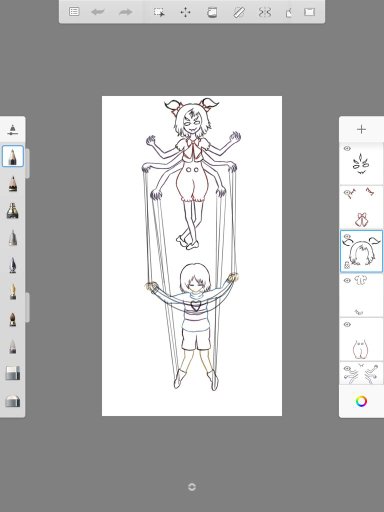Hide the shorts outline layer
This screenshot has width=384, height=512.
(x=347, y=324)
